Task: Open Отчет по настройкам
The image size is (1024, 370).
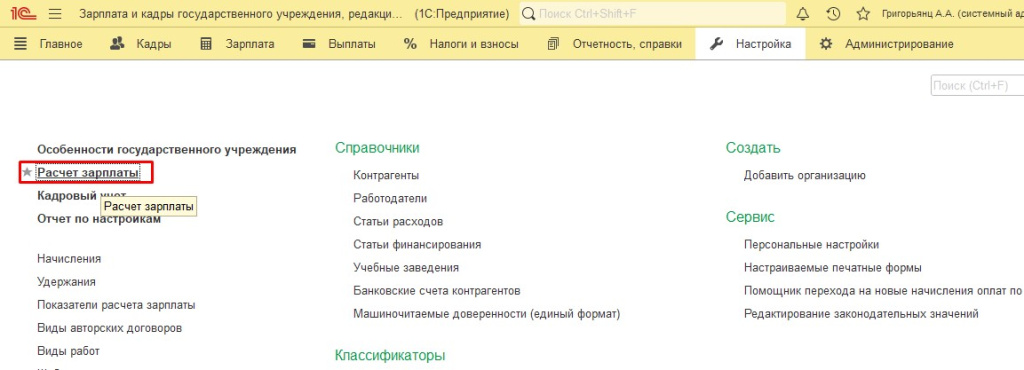Action: (x=99, y=219)
